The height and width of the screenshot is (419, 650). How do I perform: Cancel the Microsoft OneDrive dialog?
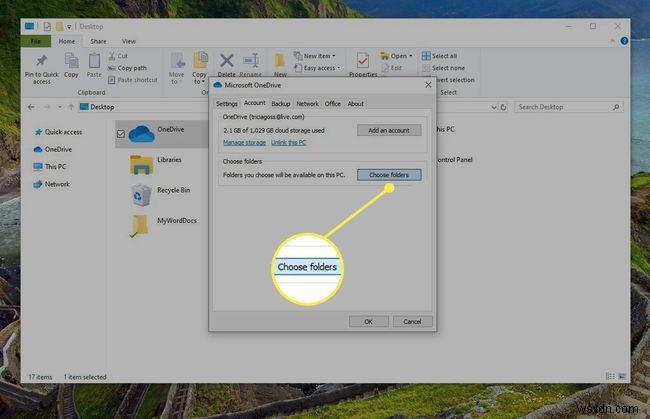[x=412, y=322]
